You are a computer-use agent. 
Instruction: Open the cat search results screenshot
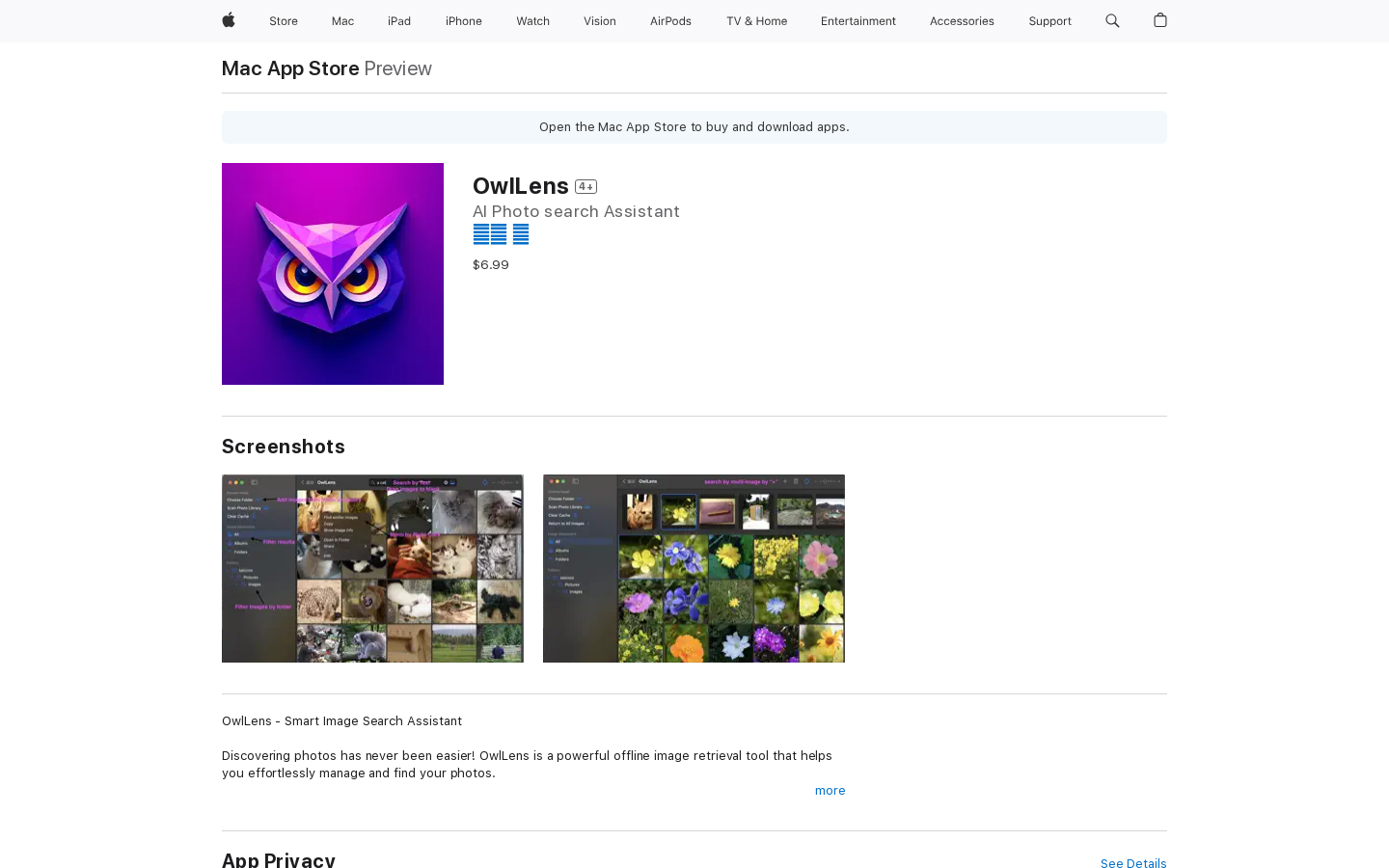(372, 568)
